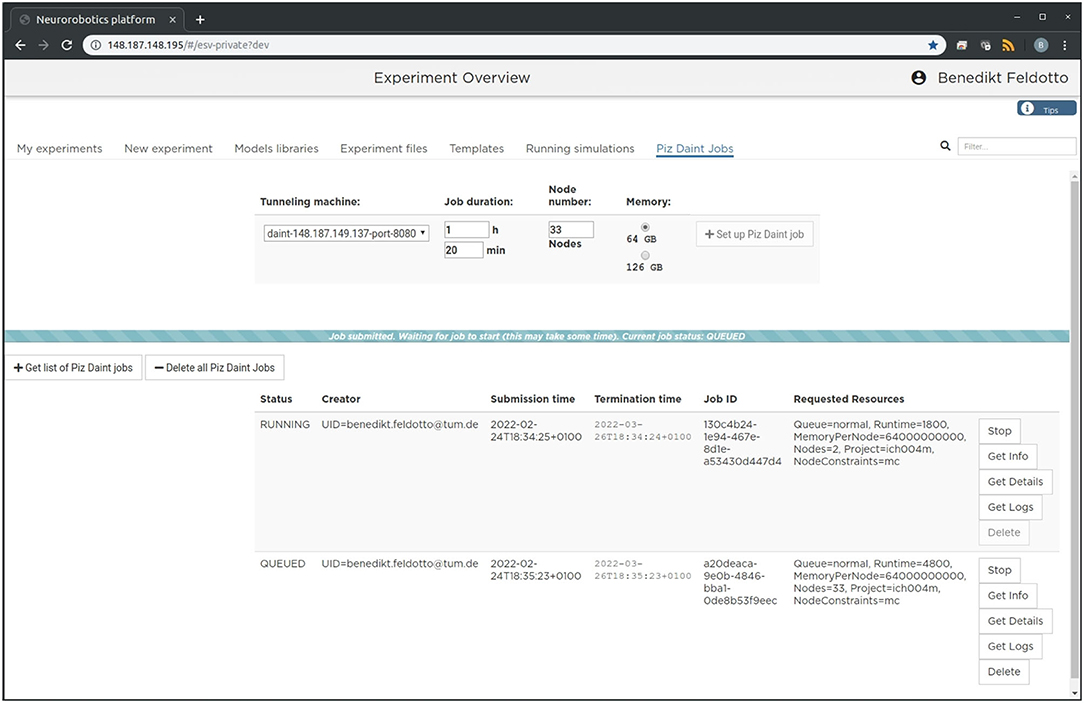1084x703 pixels.
Task: Stop the QUEUED job
Action: (999, 570)
